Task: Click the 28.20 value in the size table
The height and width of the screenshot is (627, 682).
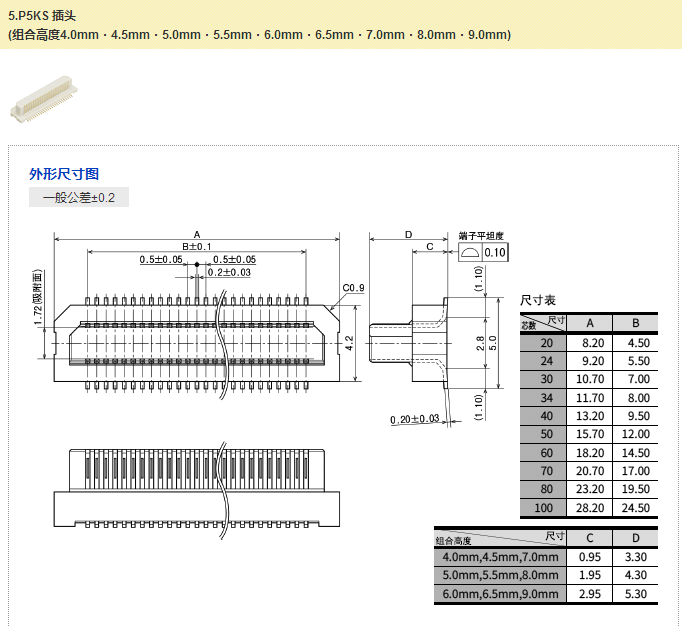Action: [x=590, y=508]
